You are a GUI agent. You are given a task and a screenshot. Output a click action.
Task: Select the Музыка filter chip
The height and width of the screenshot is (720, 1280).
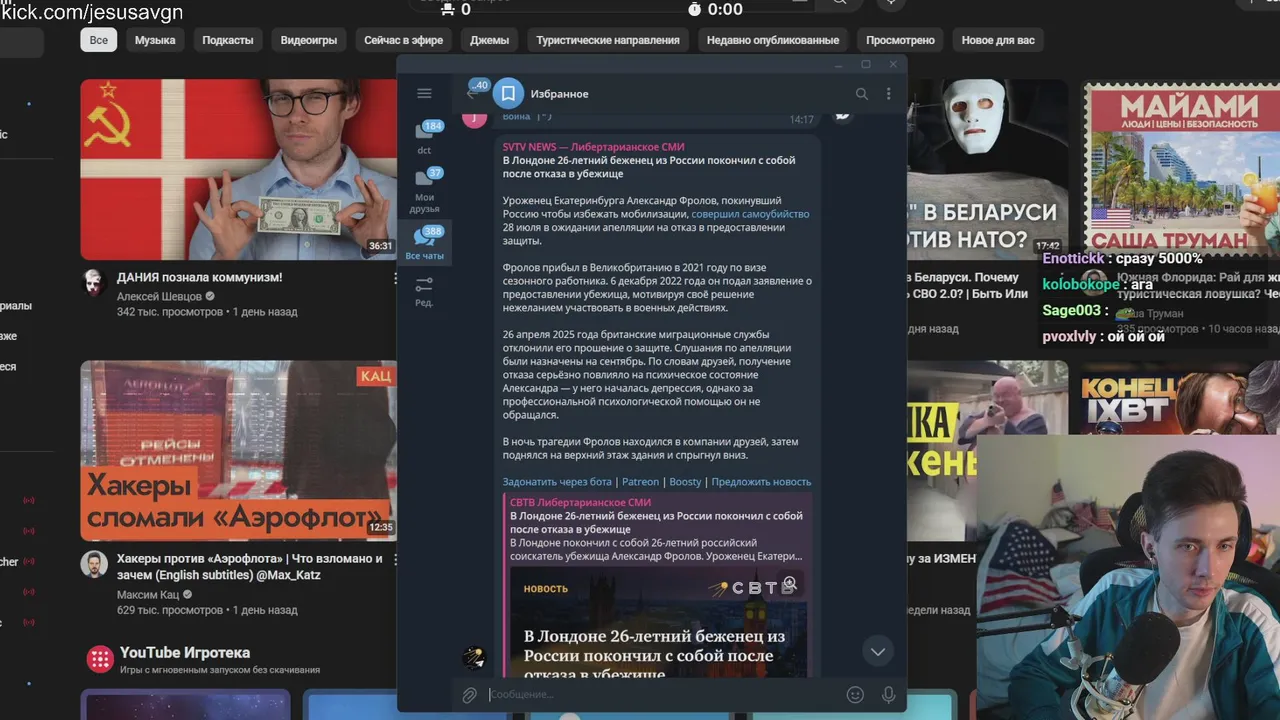click(x=155, y=40)
